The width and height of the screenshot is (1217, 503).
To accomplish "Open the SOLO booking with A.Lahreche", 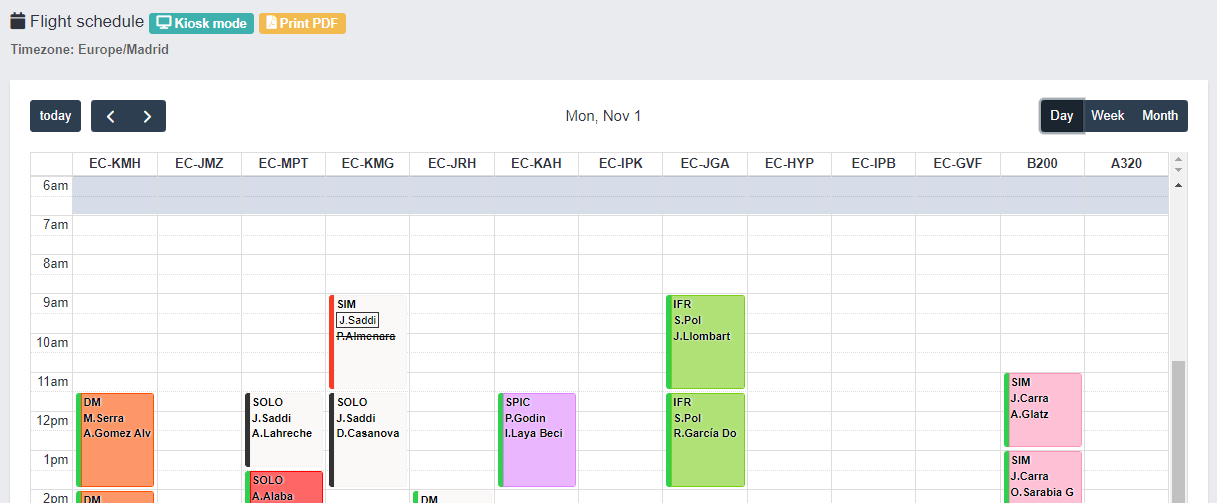I will 284,430.
